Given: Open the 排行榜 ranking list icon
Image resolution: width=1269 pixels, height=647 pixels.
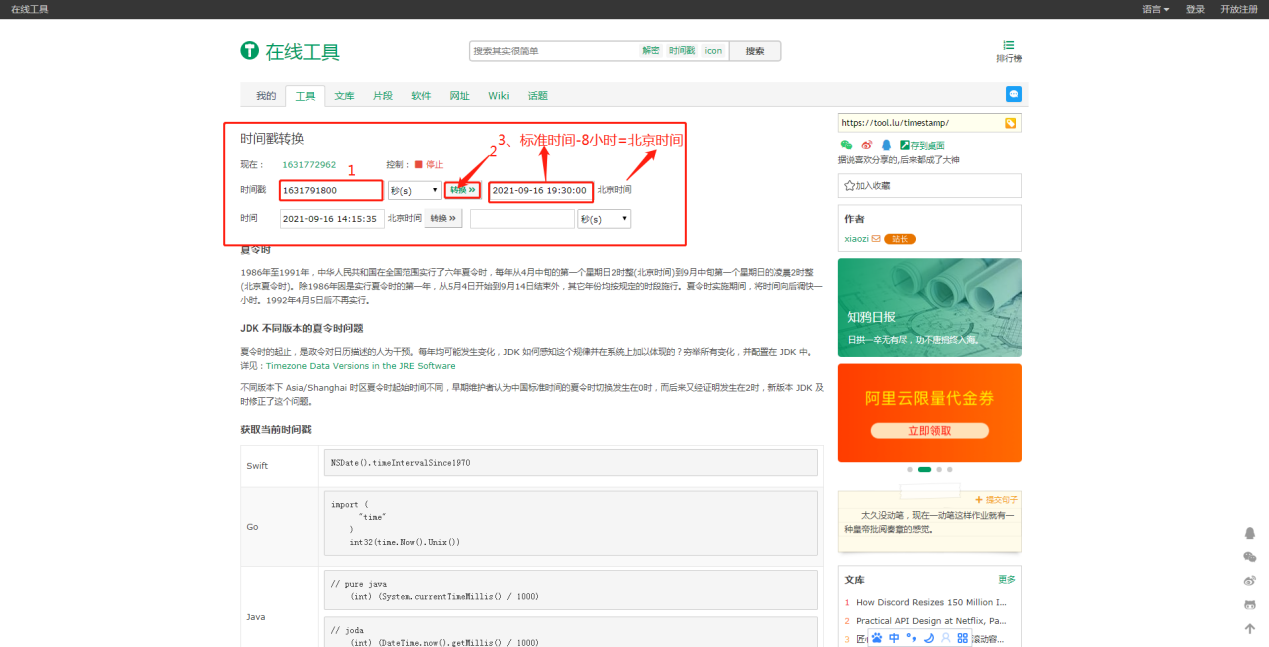Looking at the screenshot, I should pos(1008,46).
